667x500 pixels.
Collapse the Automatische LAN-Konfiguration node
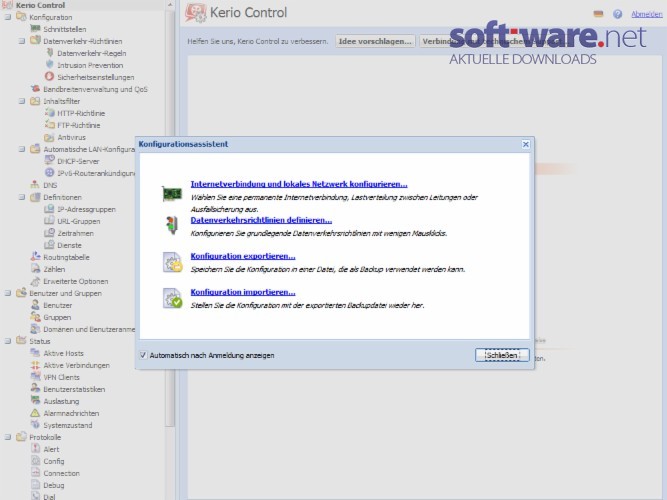click(22, 149)
